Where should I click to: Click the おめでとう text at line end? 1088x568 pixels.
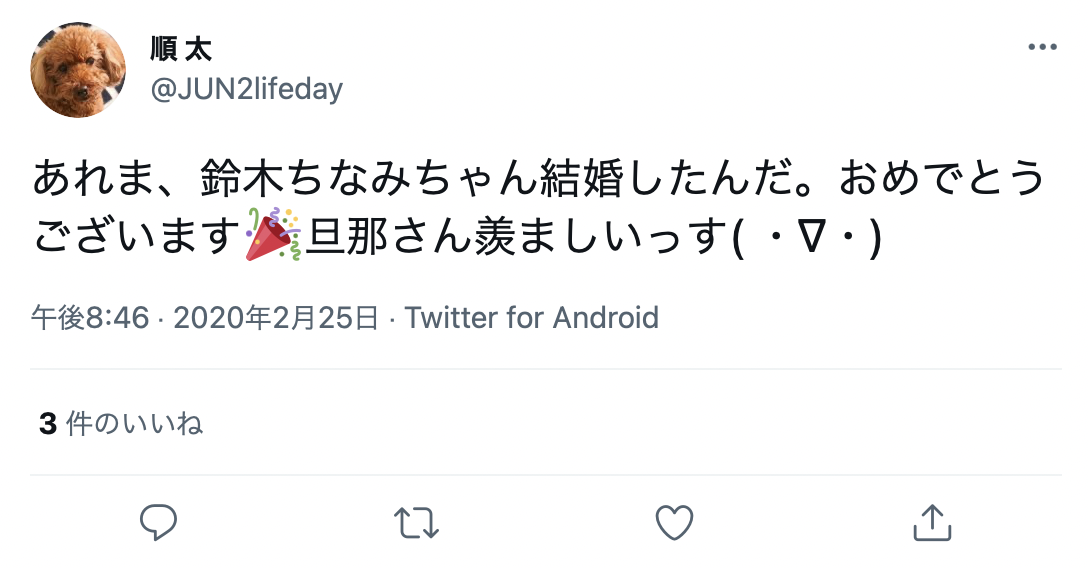(x=942, y=178)
